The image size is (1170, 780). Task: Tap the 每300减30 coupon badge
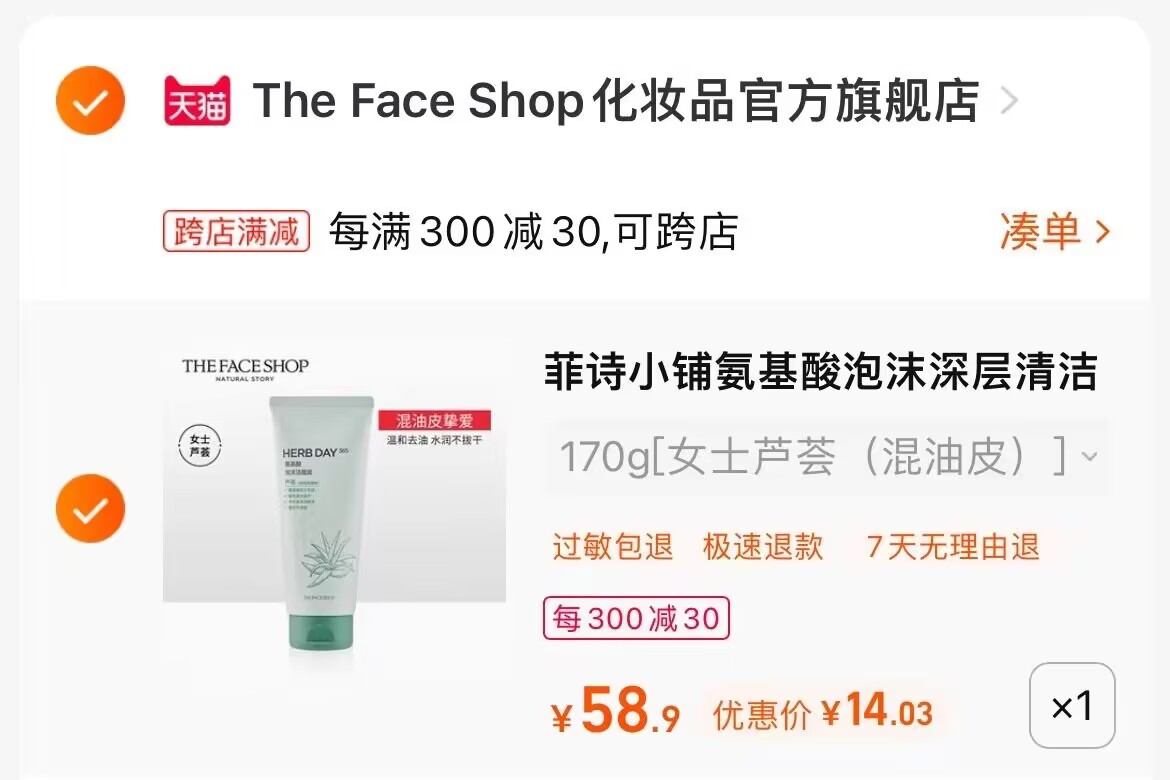click(x=636, y=618)
